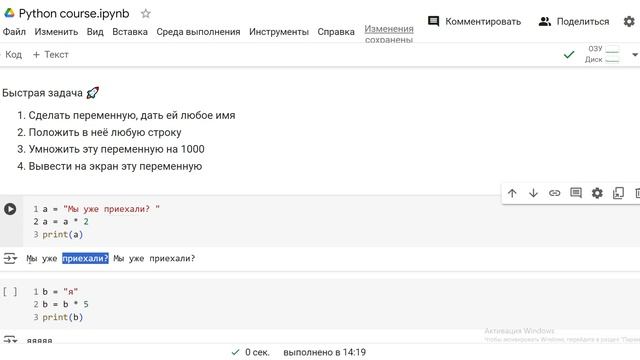
Task: Open the connection options dropdown arrow
Action: pos(635,55)
